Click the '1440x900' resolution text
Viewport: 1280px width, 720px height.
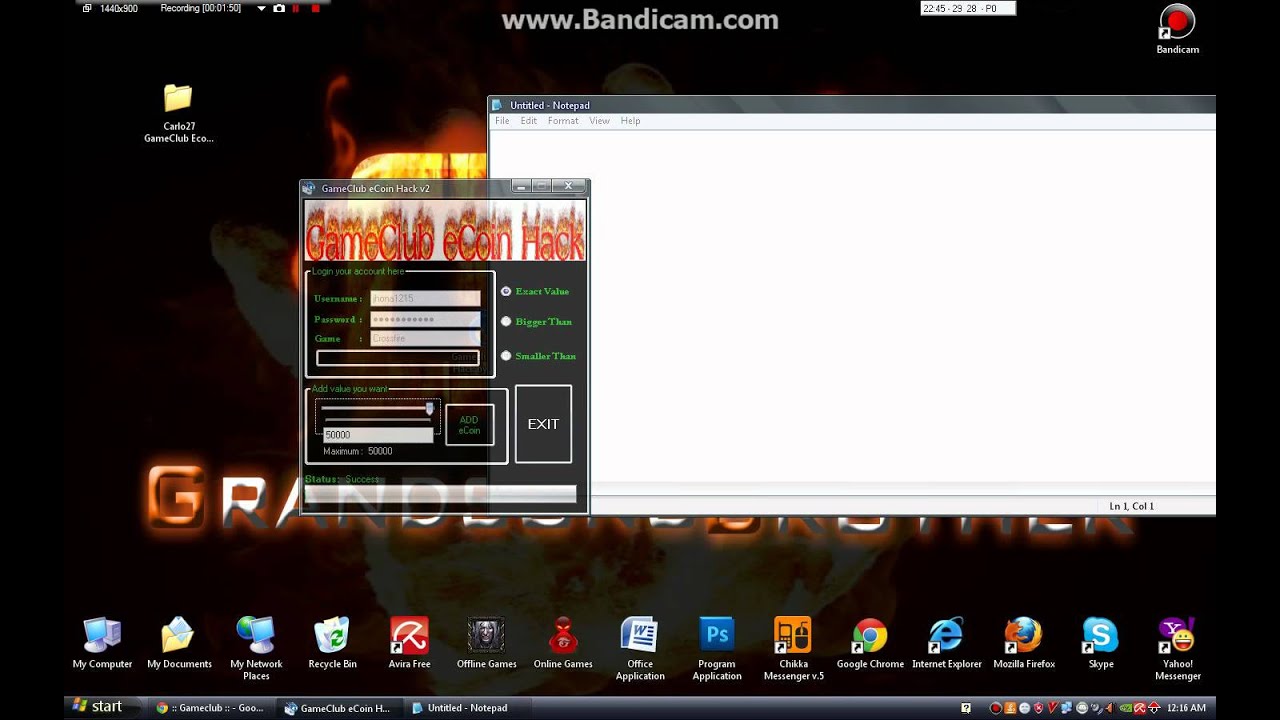(x=119, y=8)
